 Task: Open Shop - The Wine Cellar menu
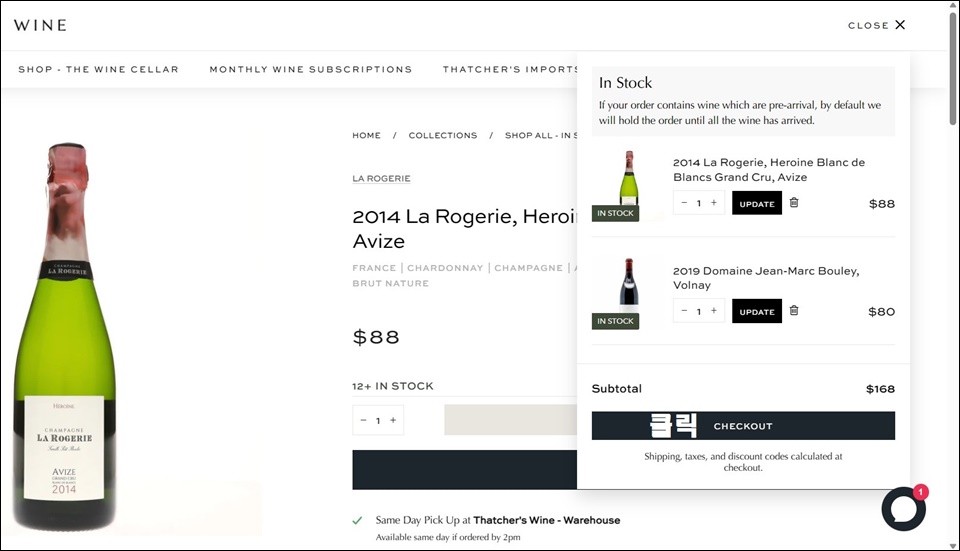tap(99, 69)
